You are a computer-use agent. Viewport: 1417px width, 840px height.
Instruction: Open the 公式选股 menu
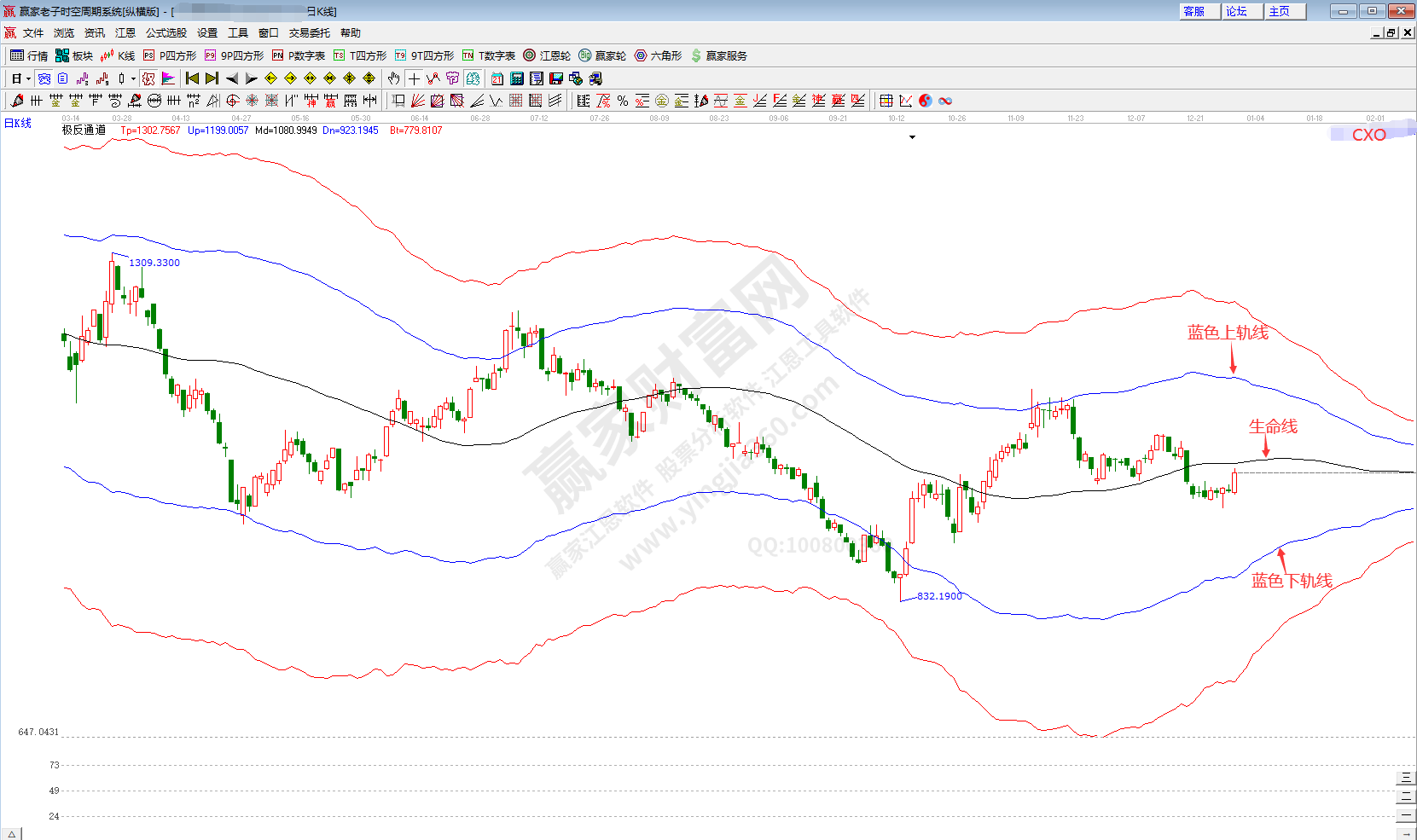[166, 33]
